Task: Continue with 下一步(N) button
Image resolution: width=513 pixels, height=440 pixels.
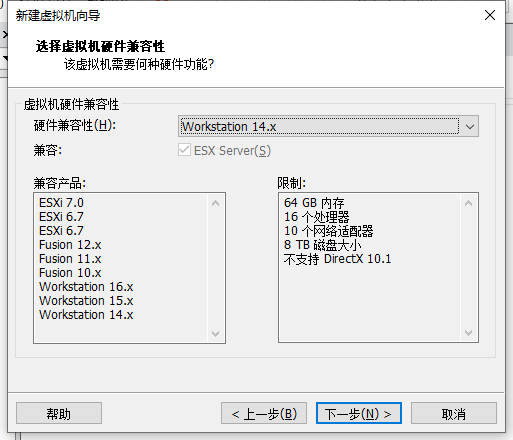Action: point(359,414)
